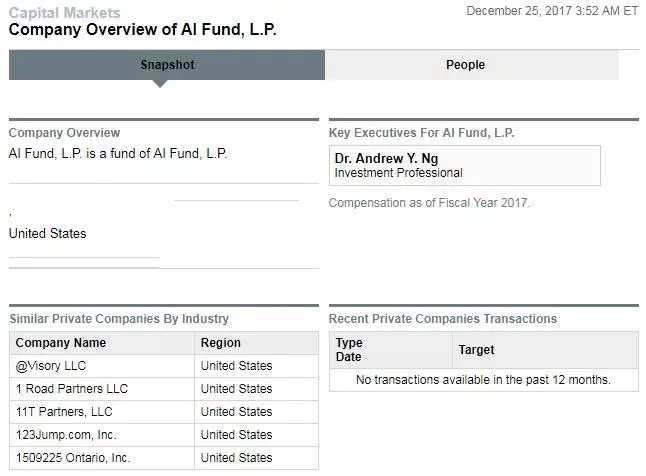Click the Region column header
646x476 pixels.
pos(221,342)
